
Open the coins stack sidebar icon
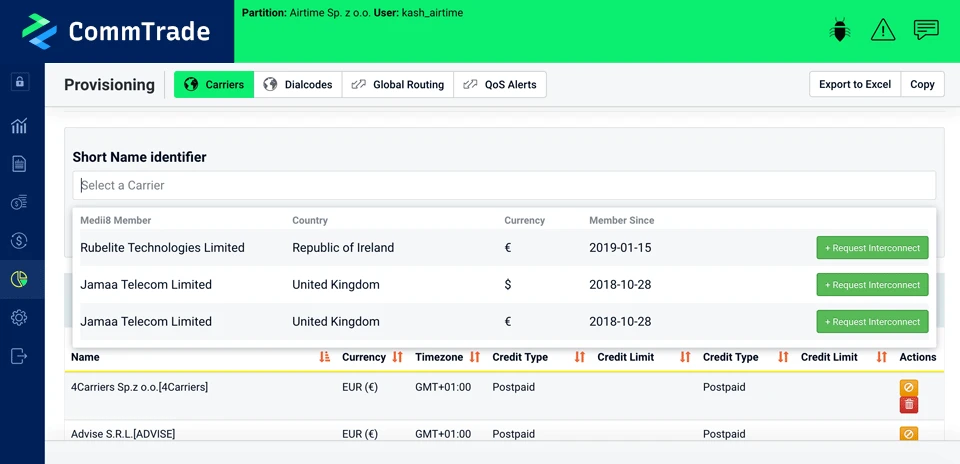(19, 203)
